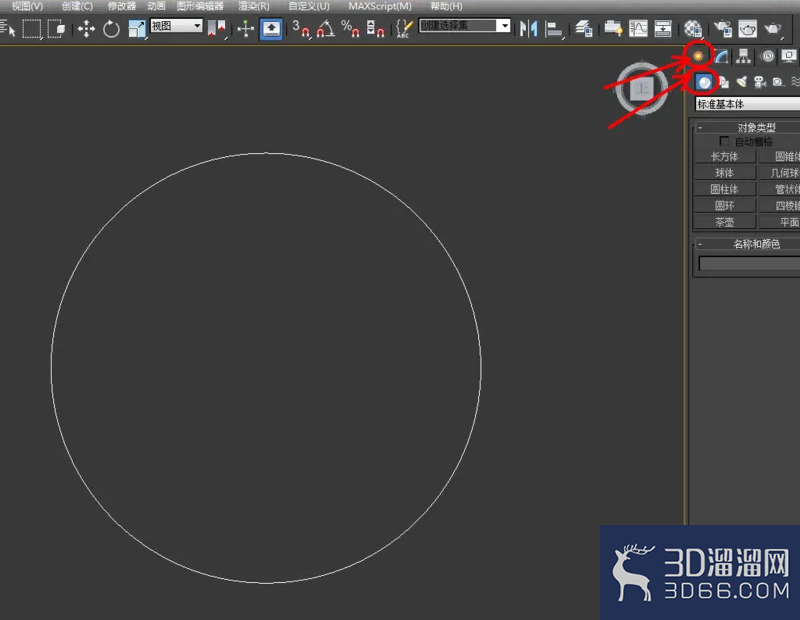Select the Move tool

pyautogui.click(x=86, y=29)
